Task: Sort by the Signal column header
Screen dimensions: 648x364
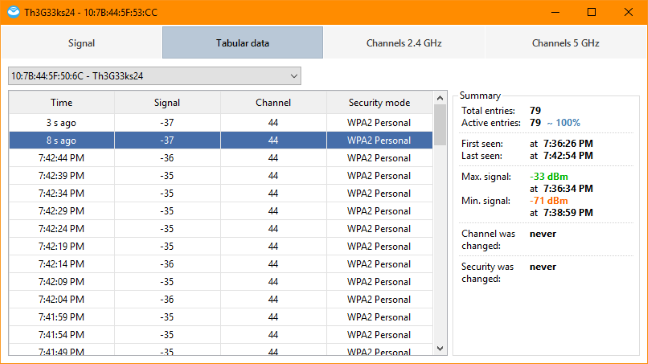Action: tap(167, 102)
